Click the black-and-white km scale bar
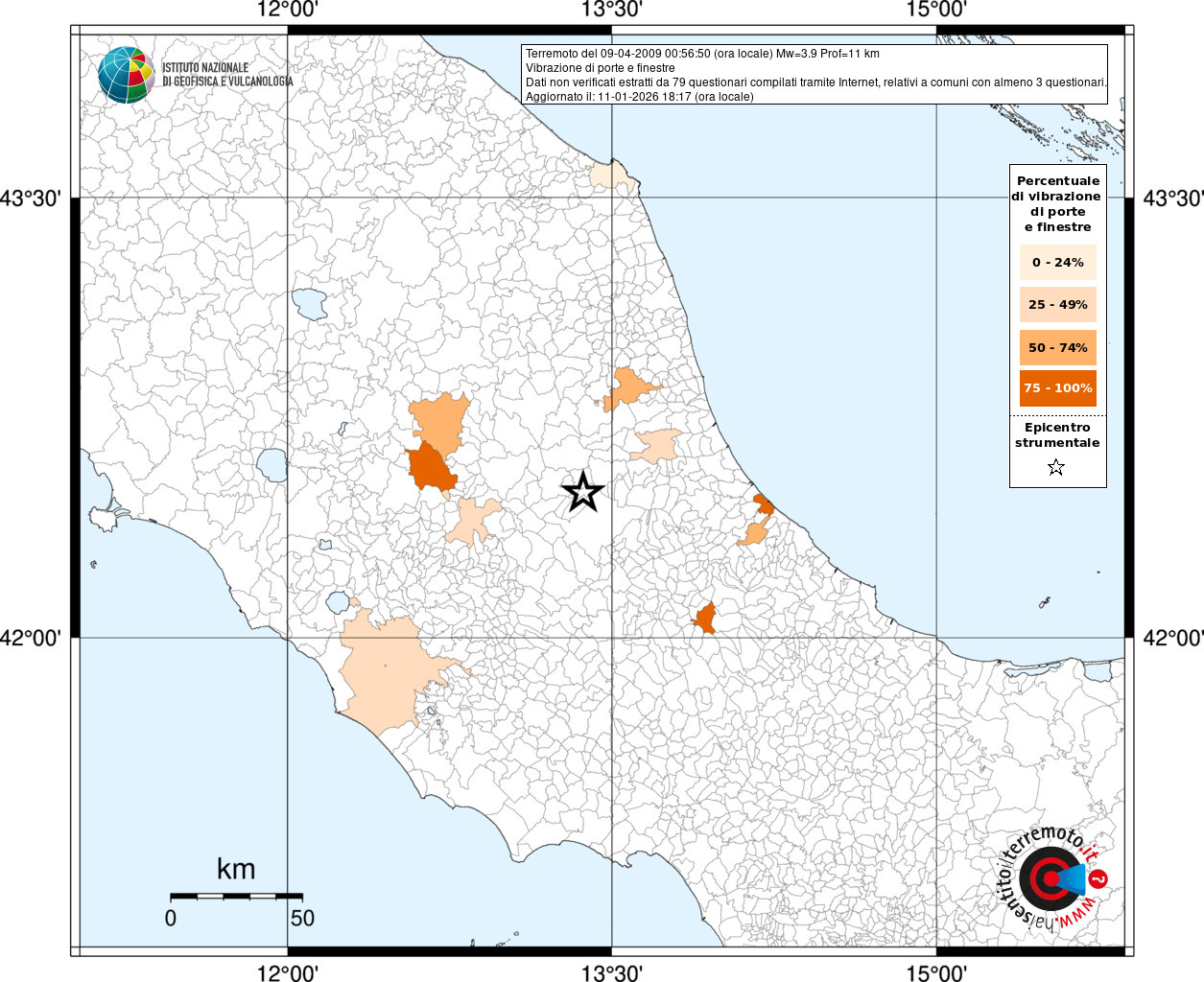Screen dimensions: 1204x982 pos(236,896)
